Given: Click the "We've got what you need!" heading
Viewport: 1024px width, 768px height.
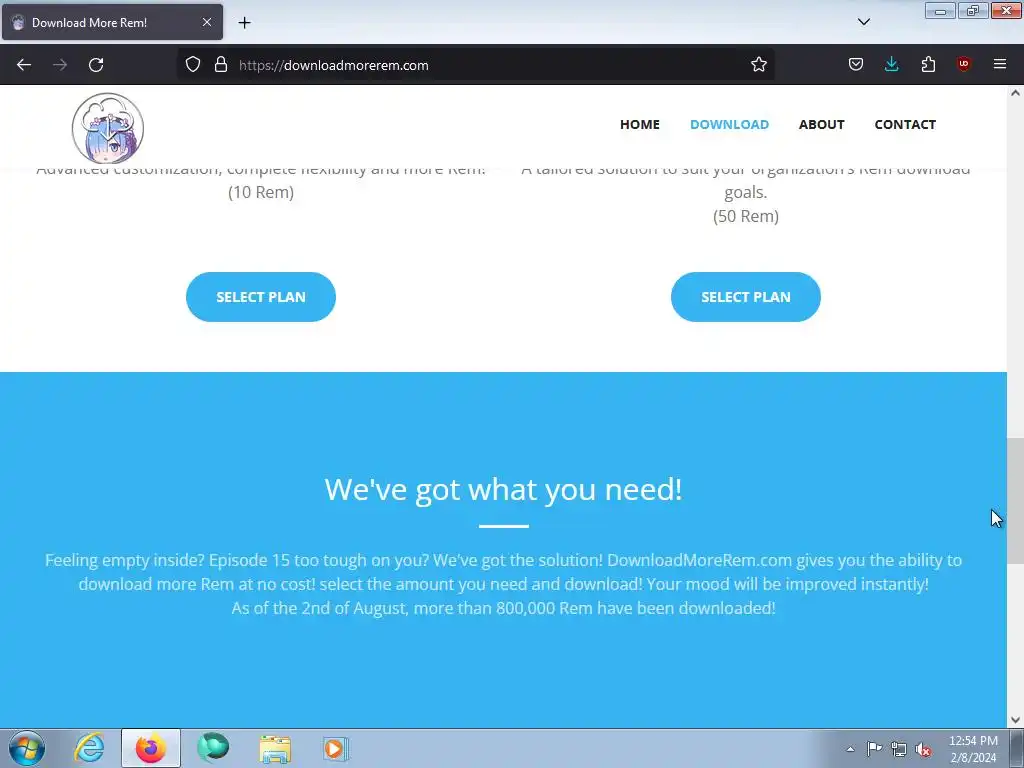Looking at the screenshot, I should point(504,489).
